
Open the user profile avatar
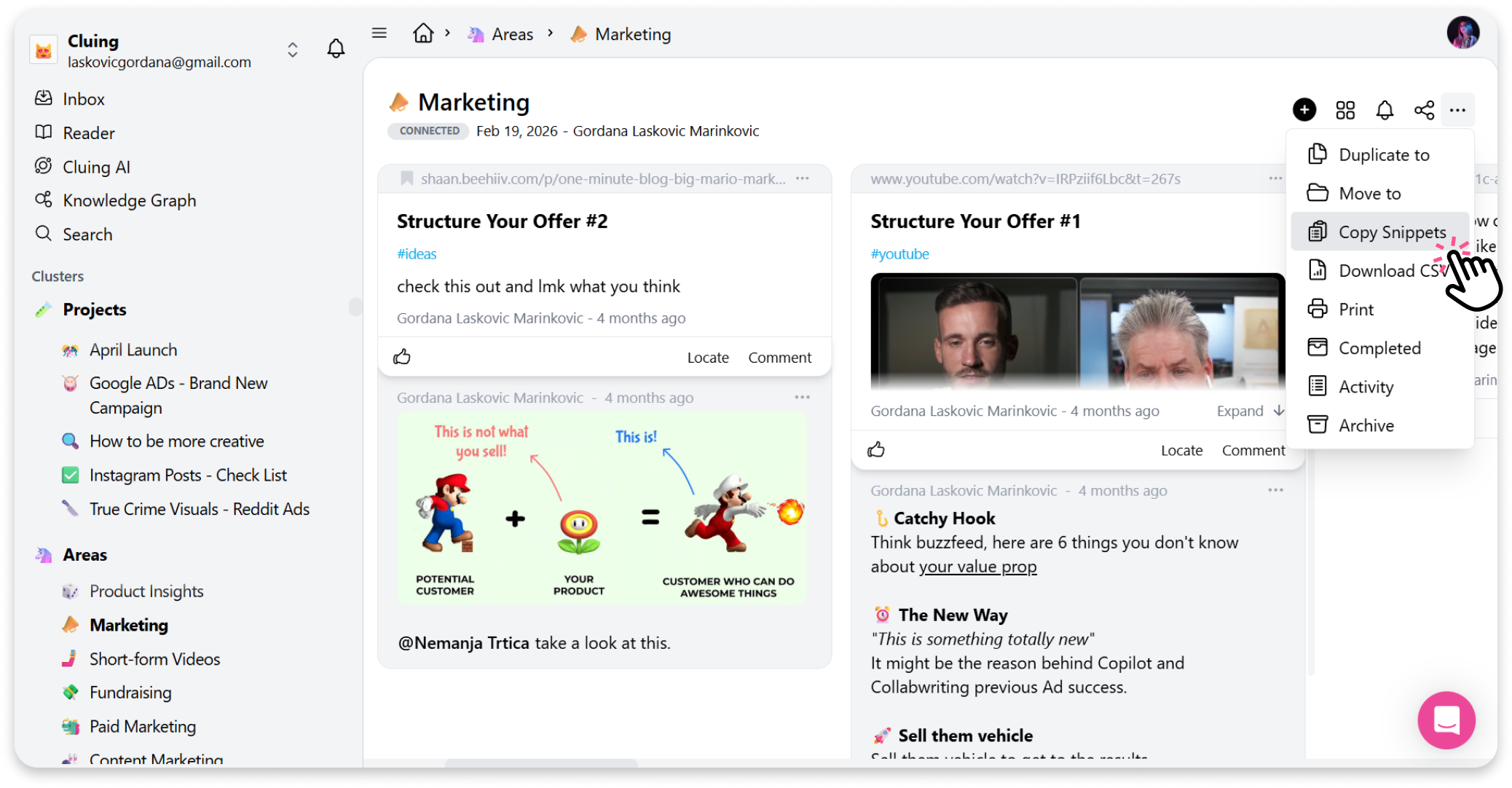point(1462,33)
